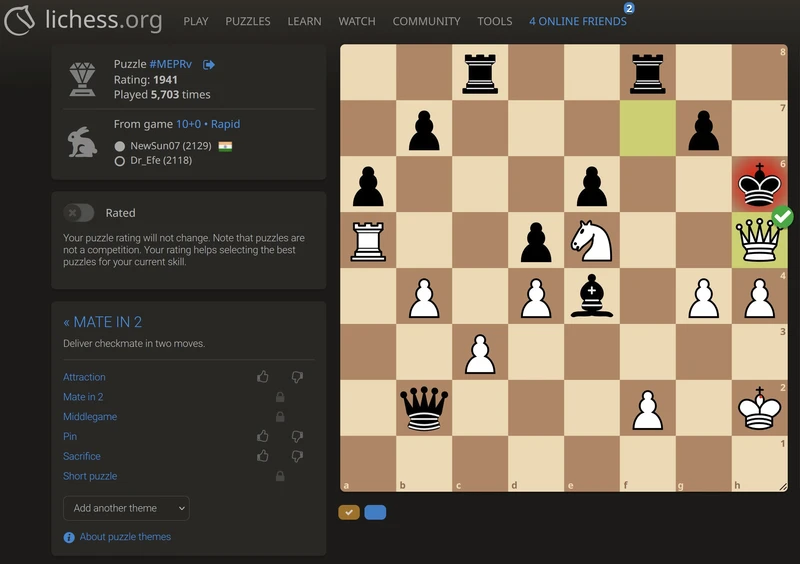800x564 pixels.
Task: Go back via the MATE IN 2 heading
Action: point(103,322)
